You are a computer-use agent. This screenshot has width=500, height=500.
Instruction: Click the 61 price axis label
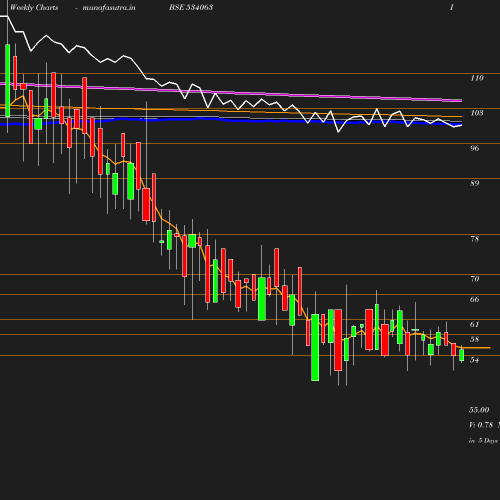coord(475,324)
